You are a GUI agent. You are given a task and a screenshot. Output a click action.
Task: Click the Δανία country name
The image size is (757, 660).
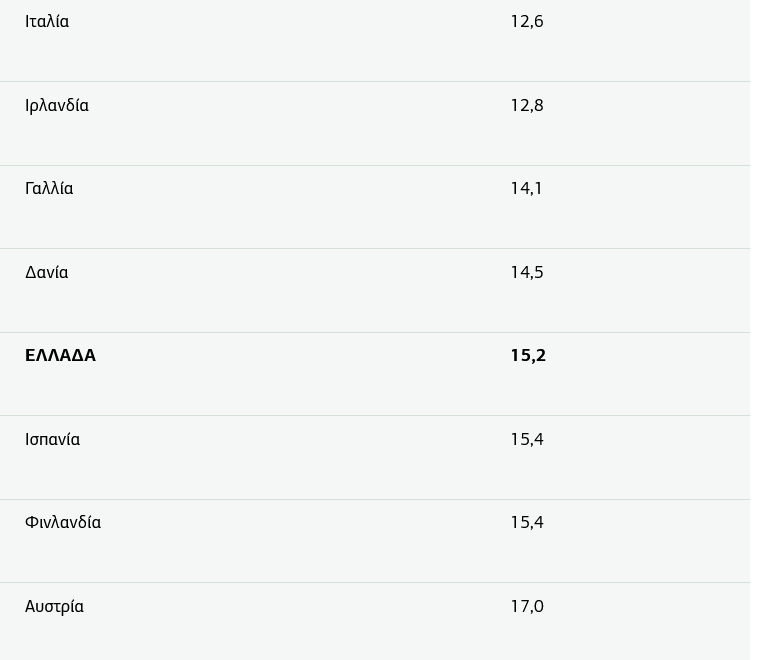[47, 273]
